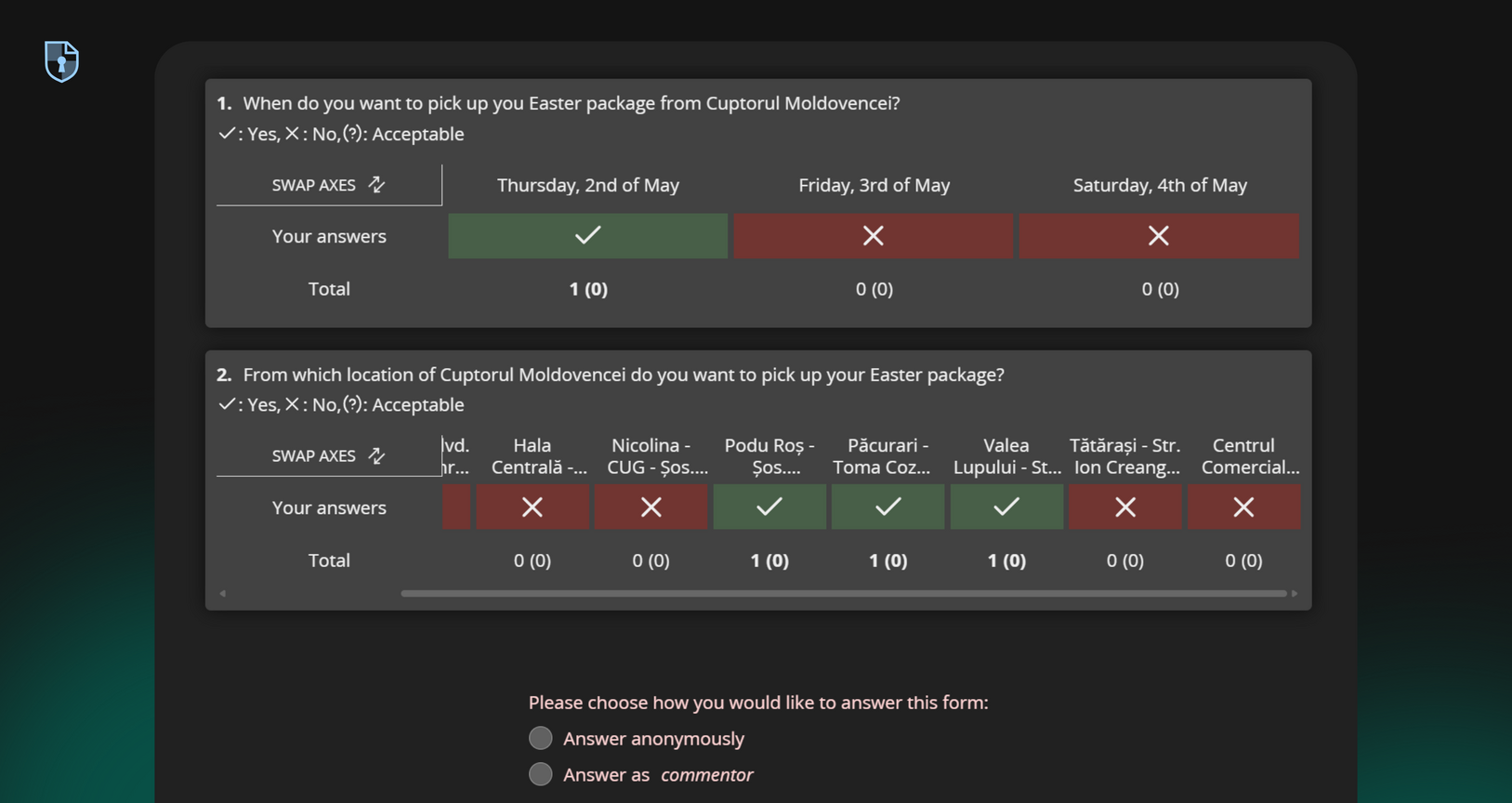Click the left scroll arrow of question 2
This screenshot has width=1512, height=803.
pos(223,593)
